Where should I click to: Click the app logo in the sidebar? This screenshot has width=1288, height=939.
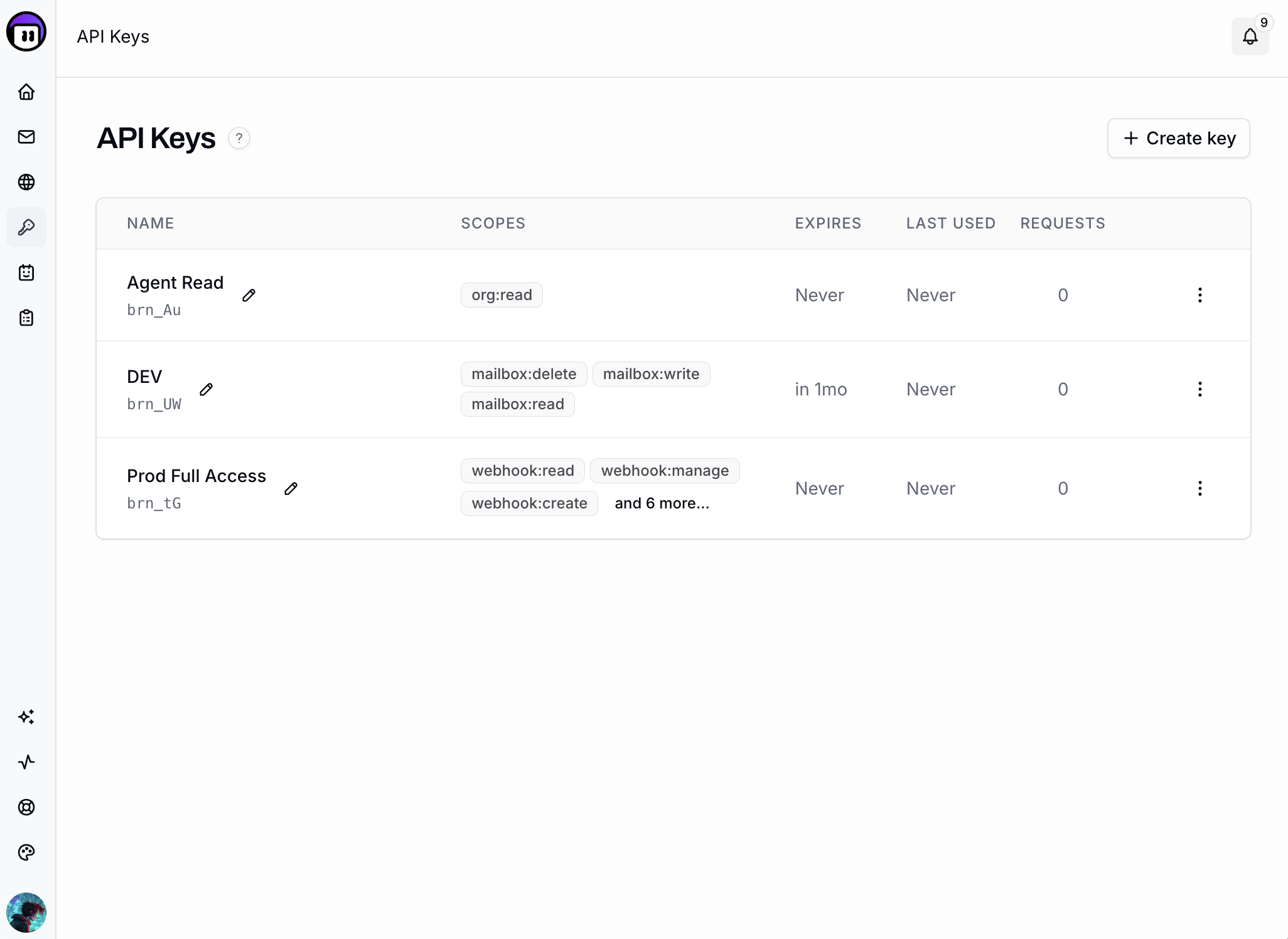click(26, 31)
